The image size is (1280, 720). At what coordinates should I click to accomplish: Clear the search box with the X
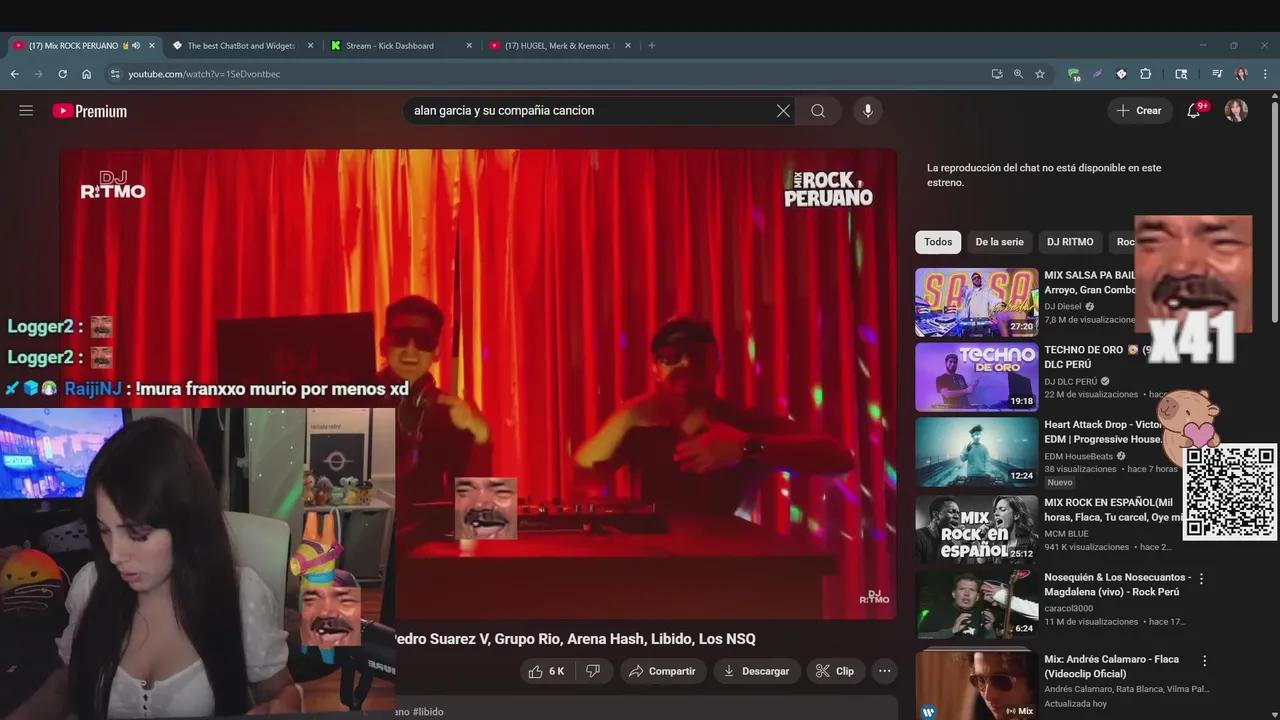(783, 111)
